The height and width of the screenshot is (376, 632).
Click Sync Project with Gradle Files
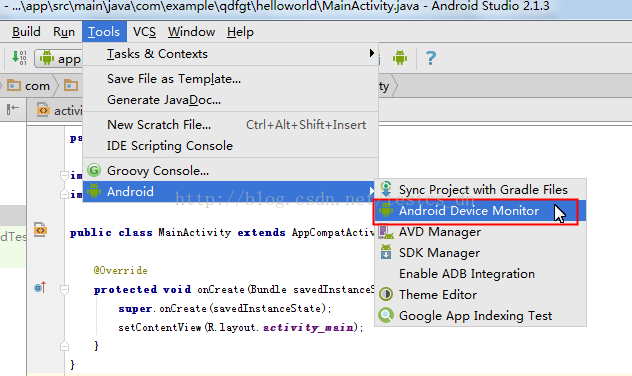[x=480, y=190]
